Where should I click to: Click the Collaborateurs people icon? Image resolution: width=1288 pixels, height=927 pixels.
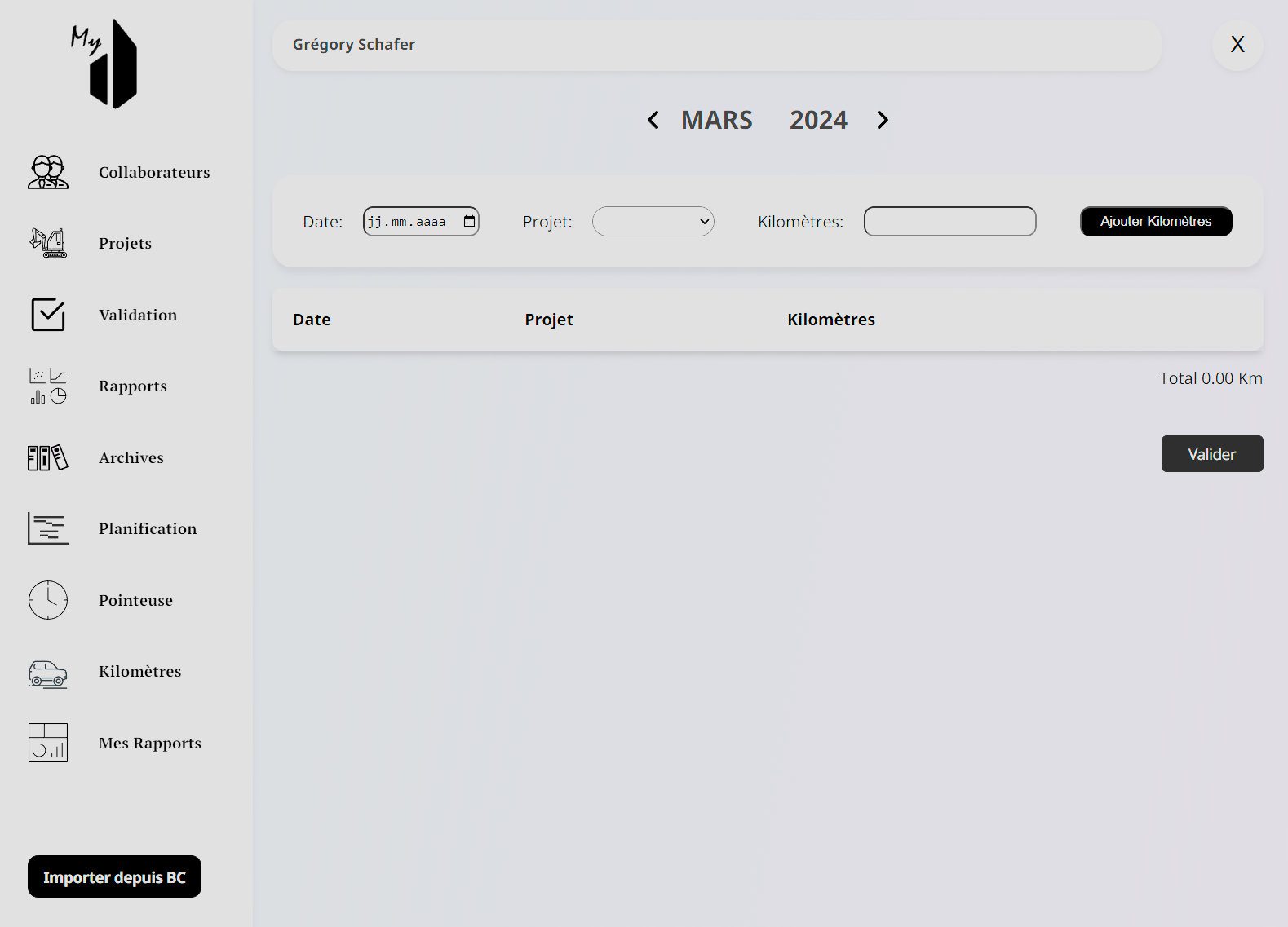(x=48, y=172)
